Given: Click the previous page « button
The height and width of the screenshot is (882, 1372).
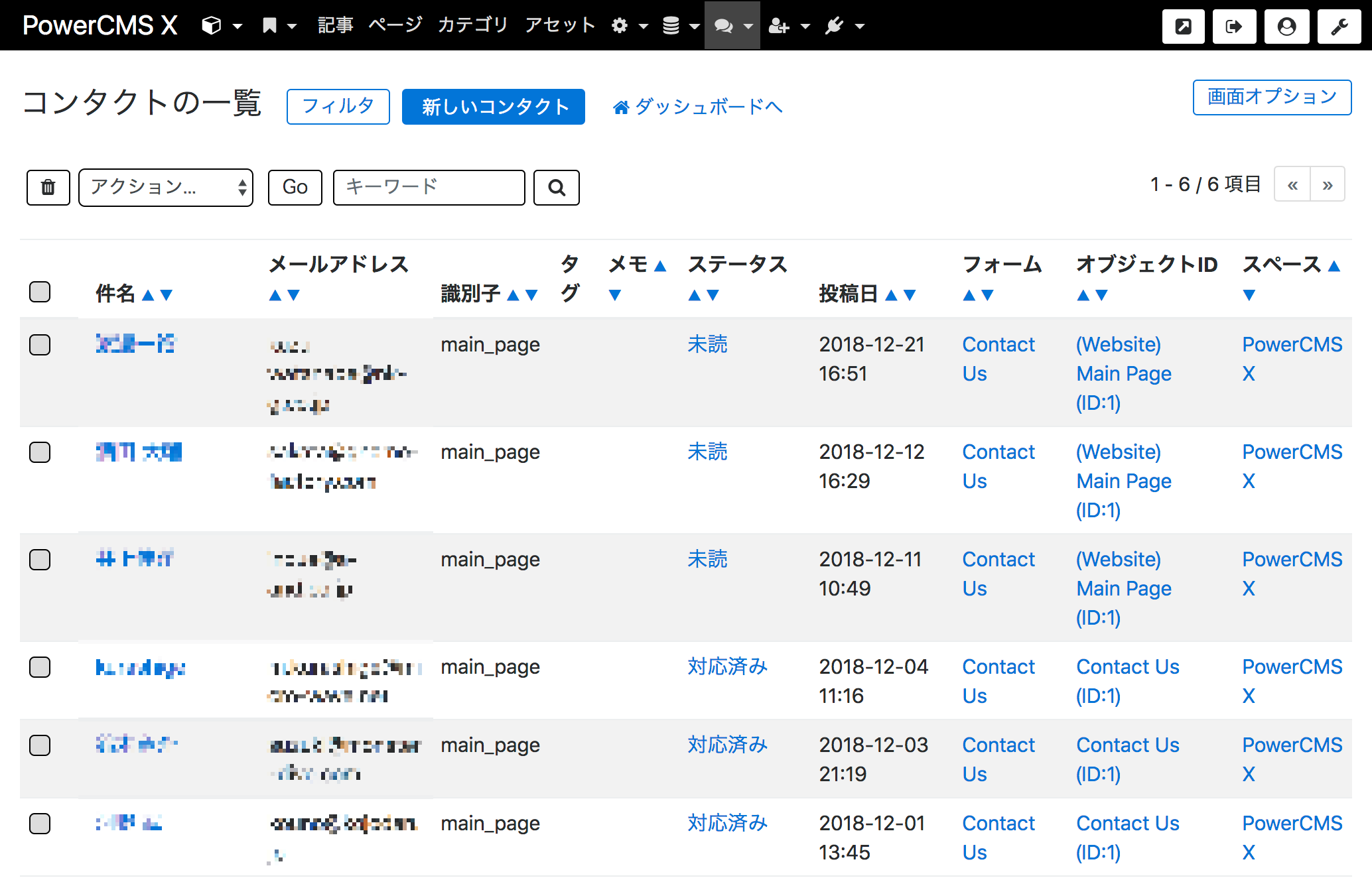Looking at the screenshot, I should click(1292, 184).
